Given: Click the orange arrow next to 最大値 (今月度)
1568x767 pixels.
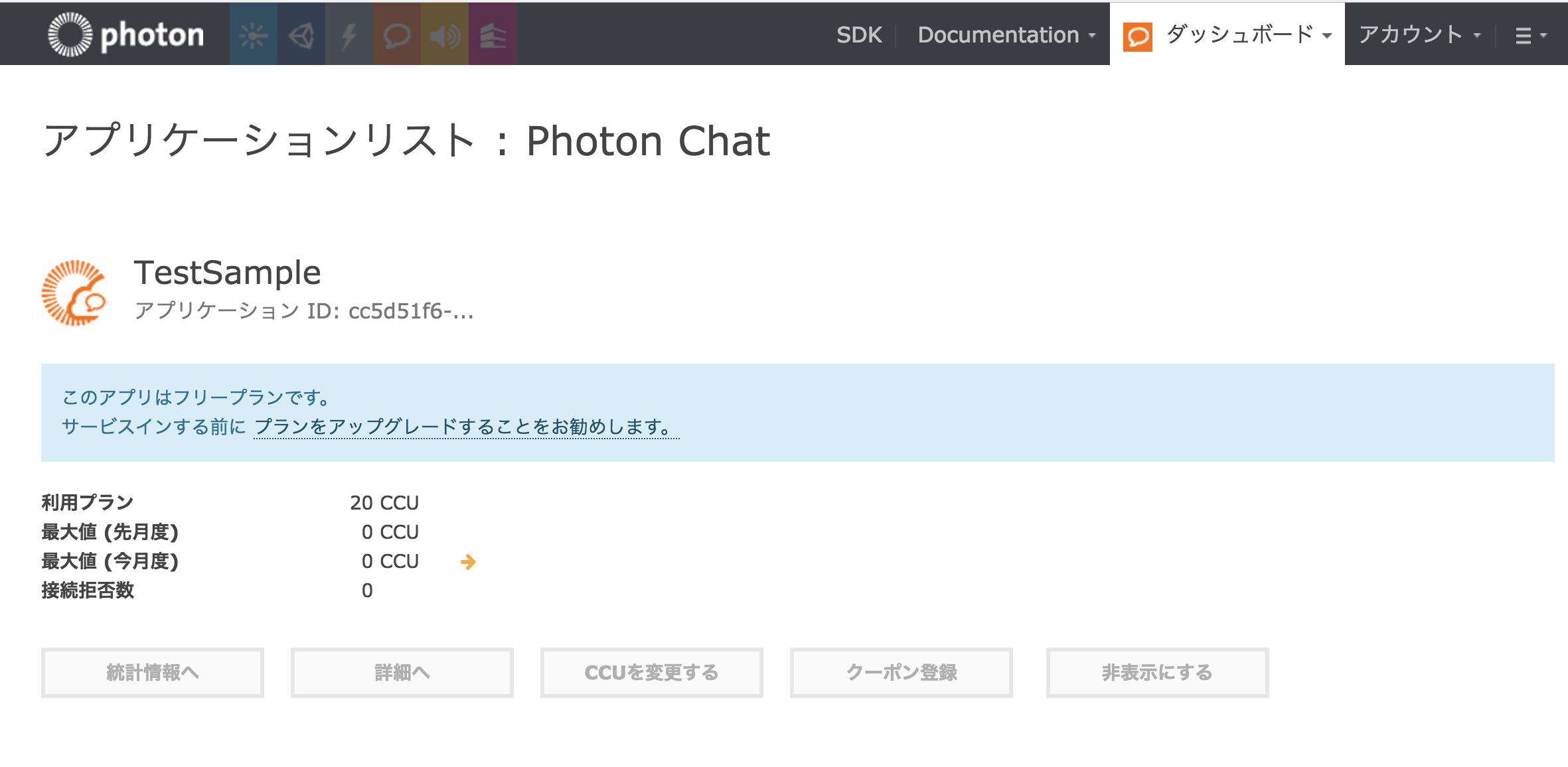Looking at the screenshot, I should click(469, 562).
